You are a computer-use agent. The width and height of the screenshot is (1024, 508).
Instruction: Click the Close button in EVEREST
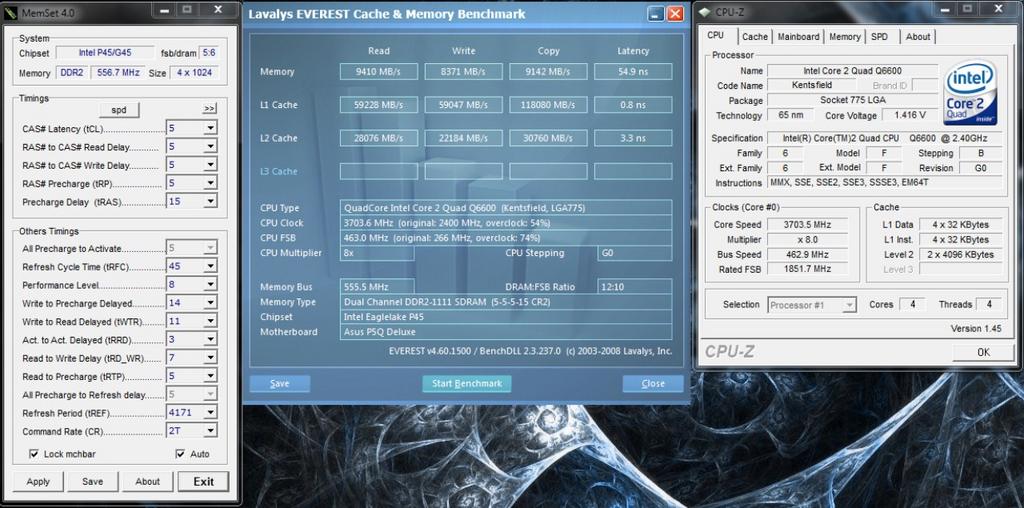click(653, 383)
